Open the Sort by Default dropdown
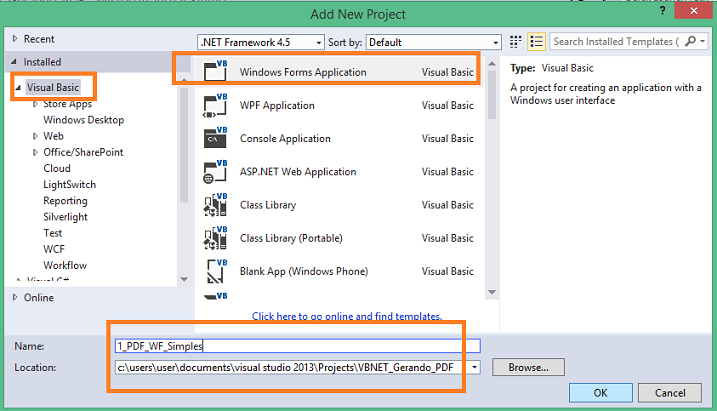The width and height of the screenshot is (717, 411). coord(433,42)
